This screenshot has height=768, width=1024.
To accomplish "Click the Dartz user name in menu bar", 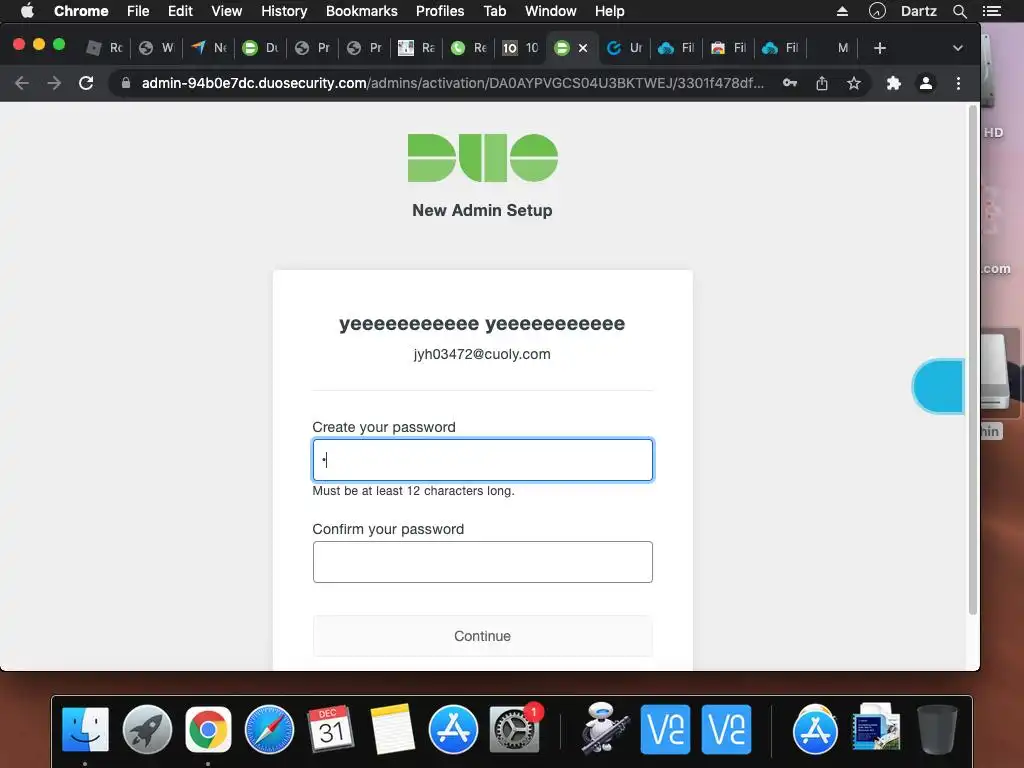I will coord(918,11).
